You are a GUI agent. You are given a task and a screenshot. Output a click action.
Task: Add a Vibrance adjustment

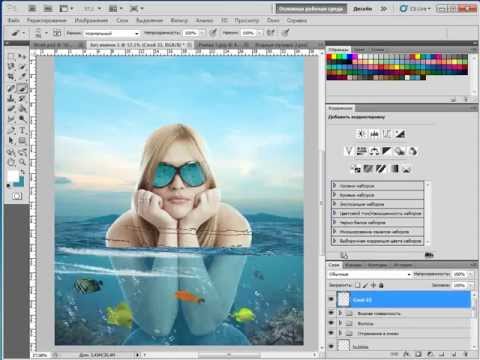pos(348,151)
